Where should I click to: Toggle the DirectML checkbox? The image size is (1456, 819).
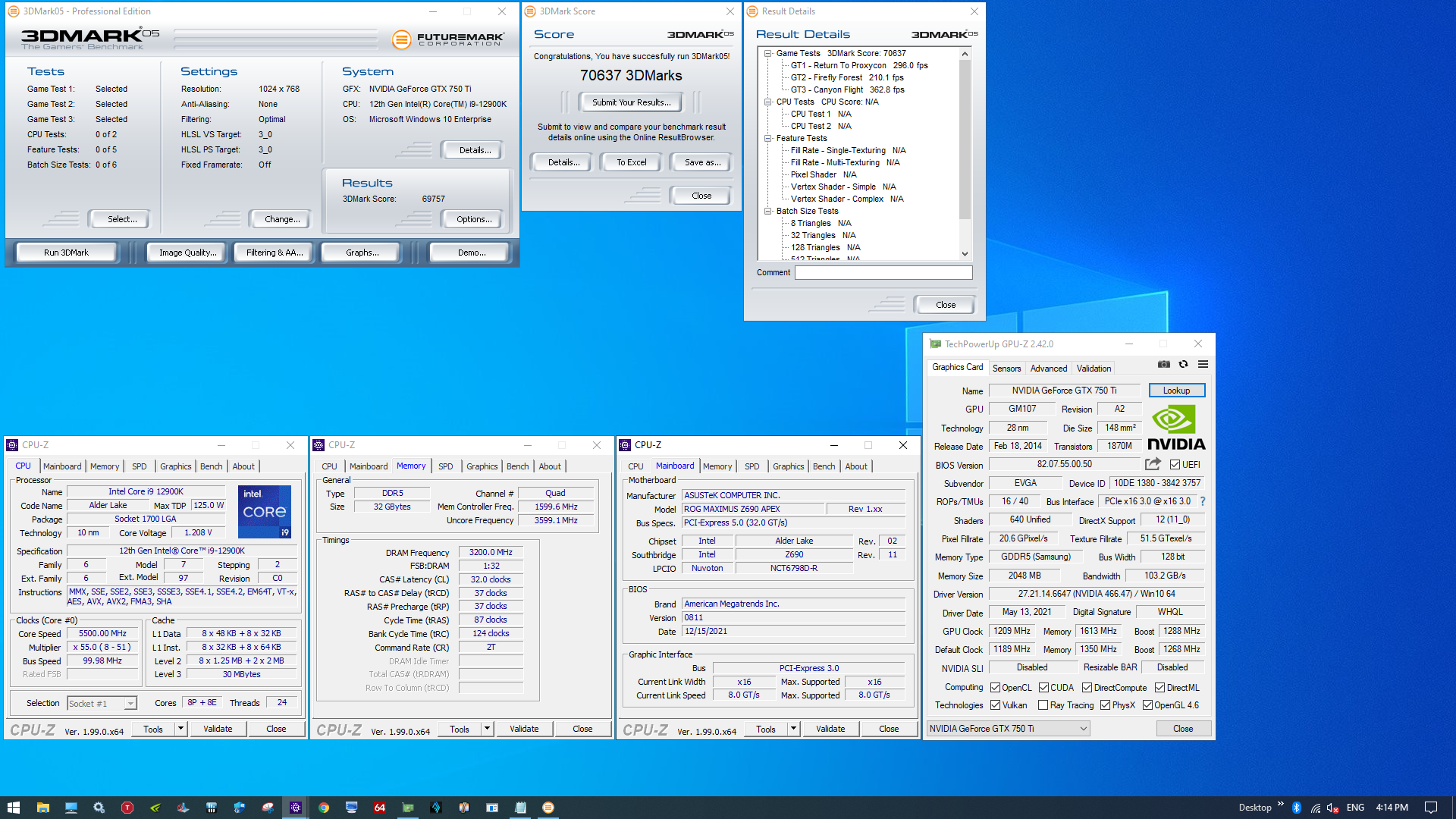pyautogui.click(x=1159, y=688)
